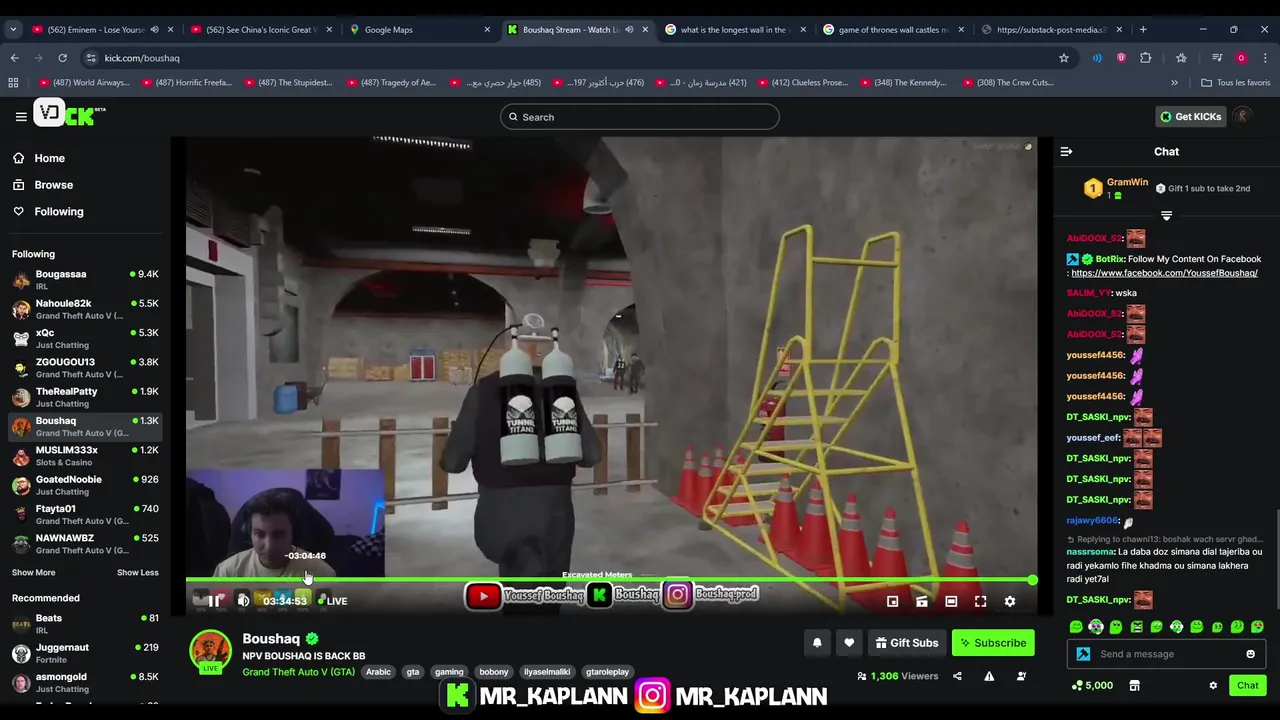Pause the live stream video
The width and height of the screenshot is (1280, 720).
(214, 601)
